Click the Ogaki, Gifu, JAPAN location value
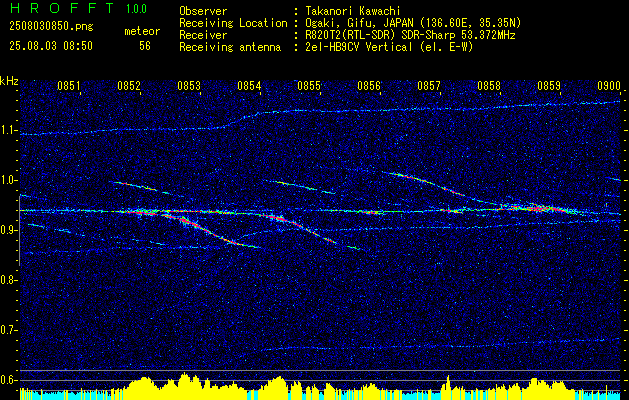Screen dimensions: 629x400 click(413, 23)
